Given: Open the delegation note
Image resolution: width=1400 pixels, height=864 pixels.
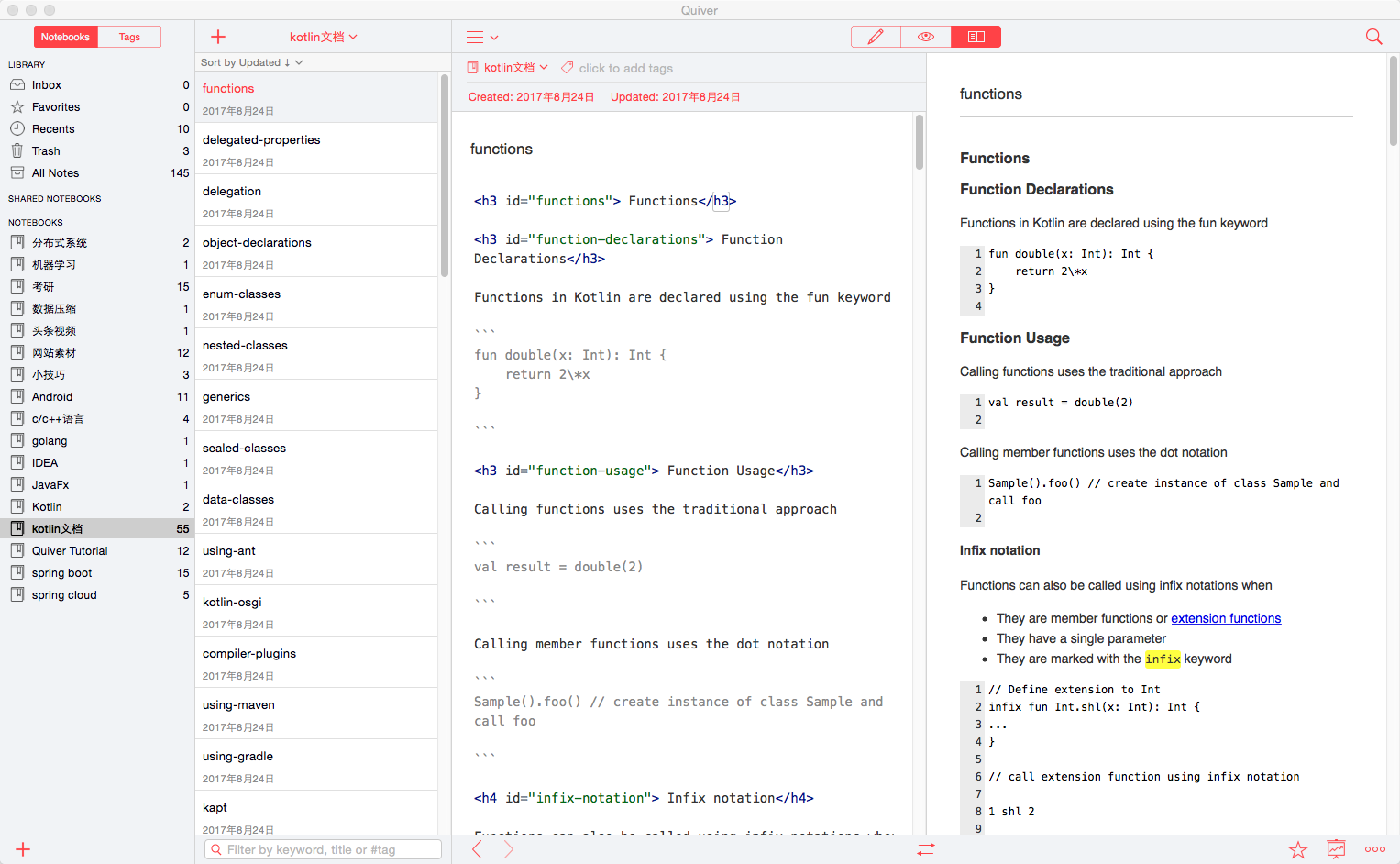Looking at the screenshot, I should pyautogui.click(x=316, y=200).
